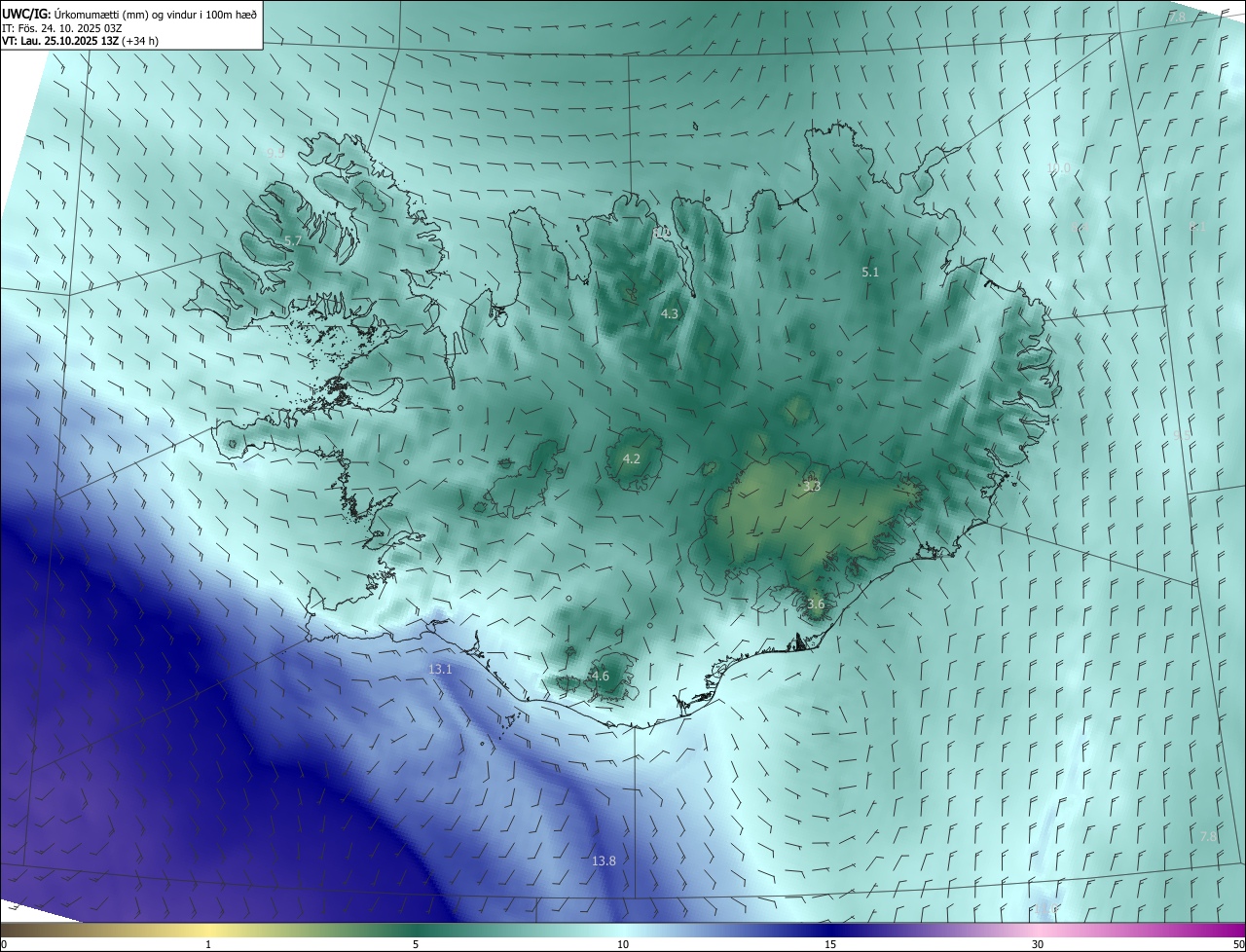The height and width of the screenshot is (952, 1246).
Task: Click the 13.8 value in the sea
Action: point(604,860)
